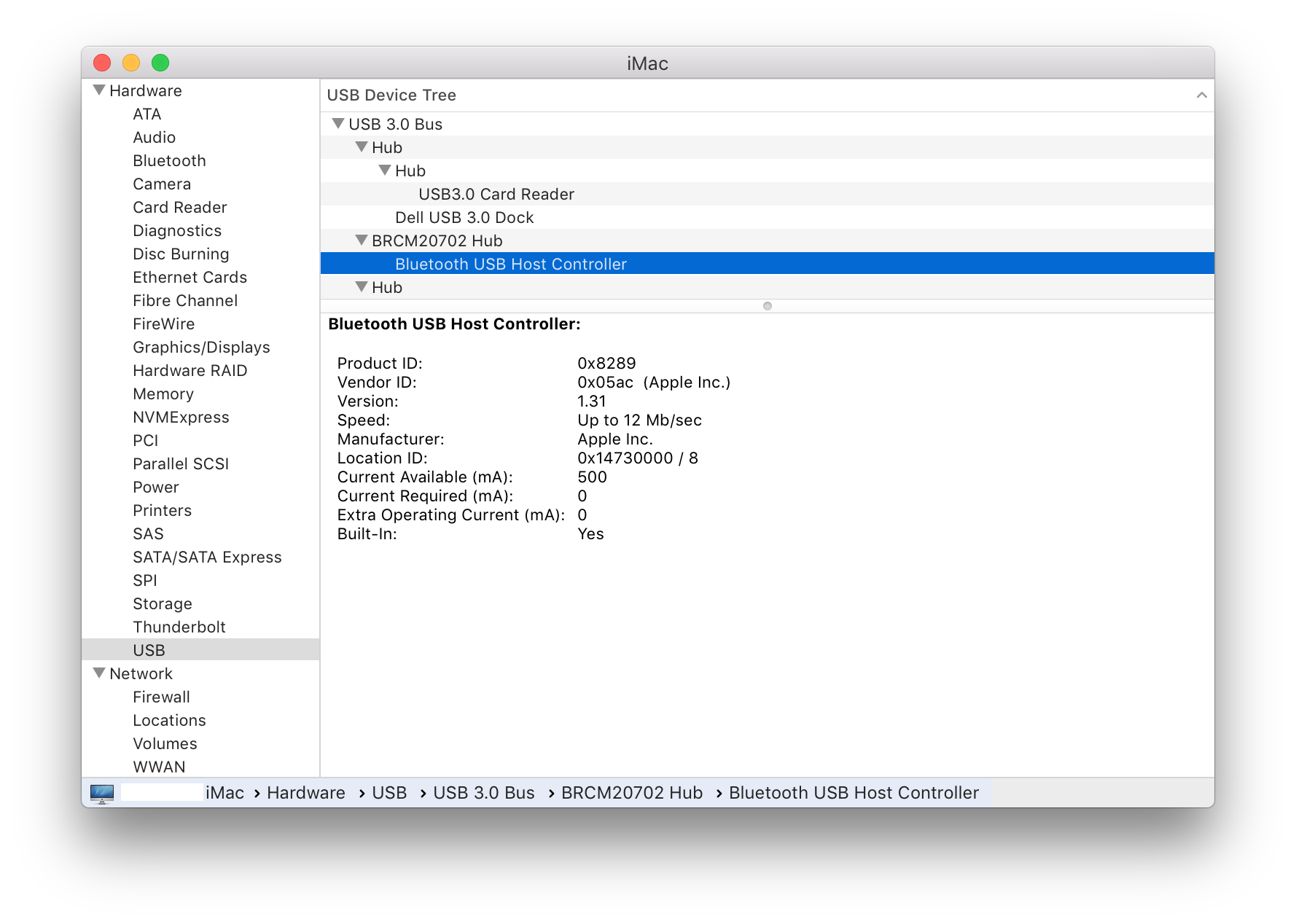The height and width of the screenshot is (924, 1296).
Task: Select the Dell USB 3.0 Dock row
Action: pos(768,217)
